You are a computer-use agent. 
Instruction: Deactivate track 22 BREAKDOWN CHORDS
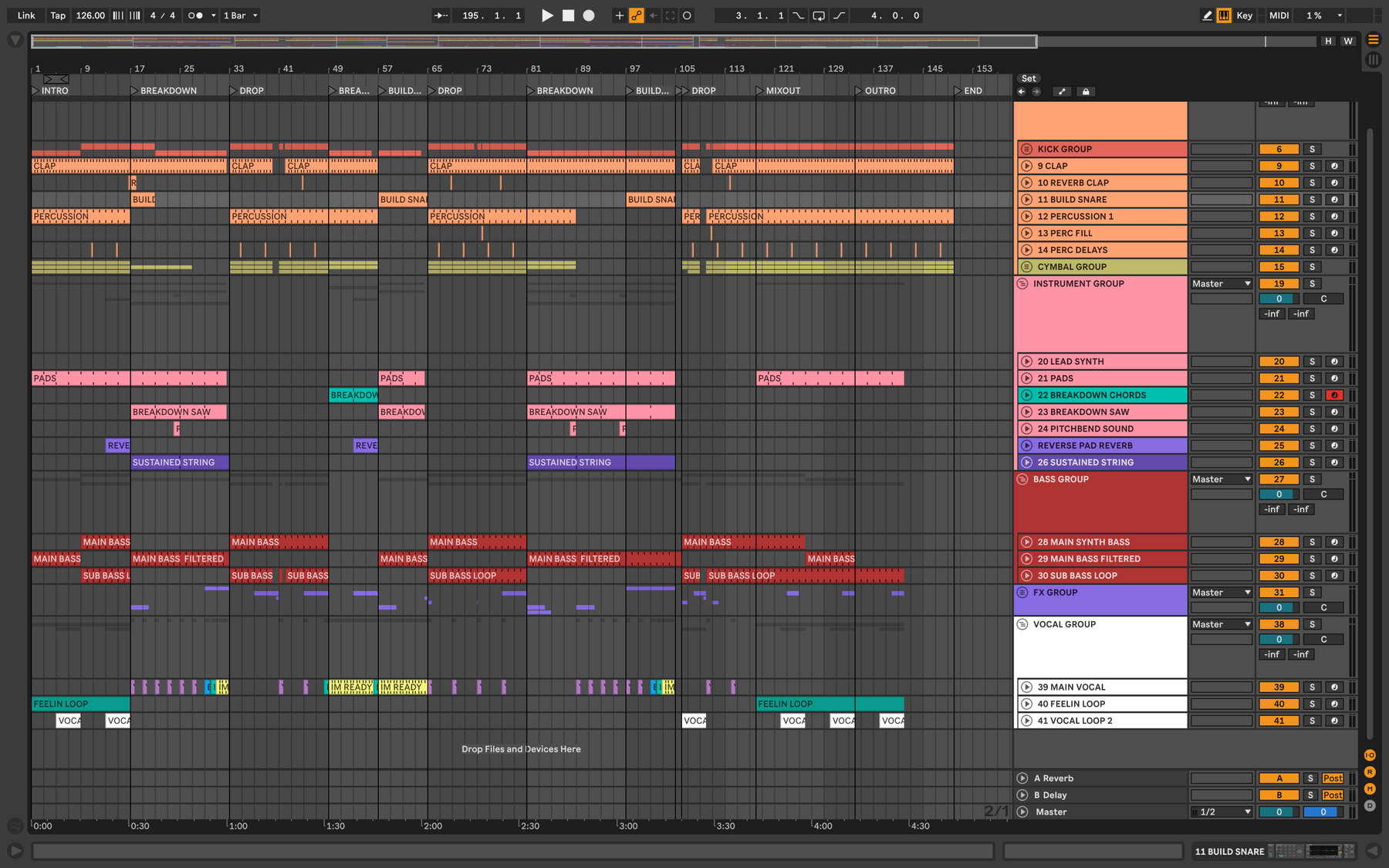tap(1279, 395)
